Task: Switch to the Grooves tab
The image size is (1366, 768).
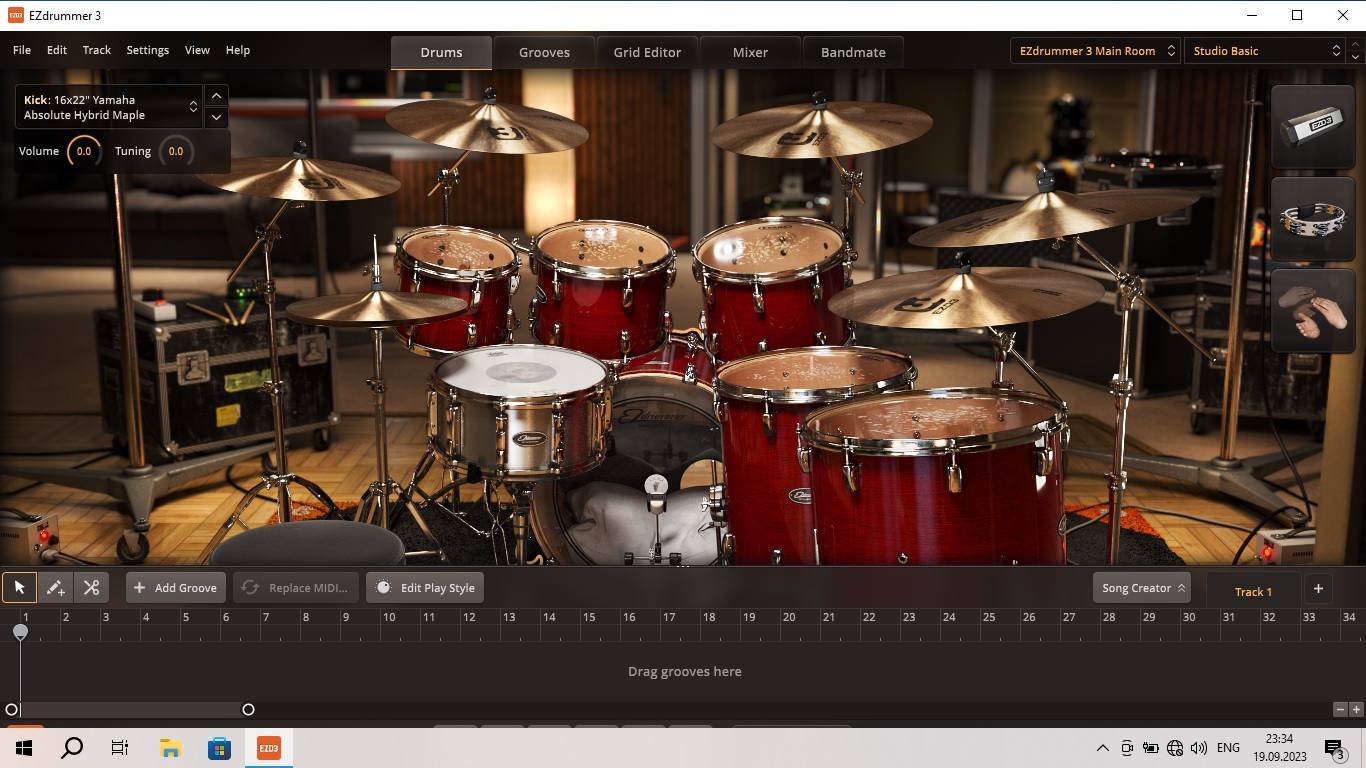Action: coord(544,53)
